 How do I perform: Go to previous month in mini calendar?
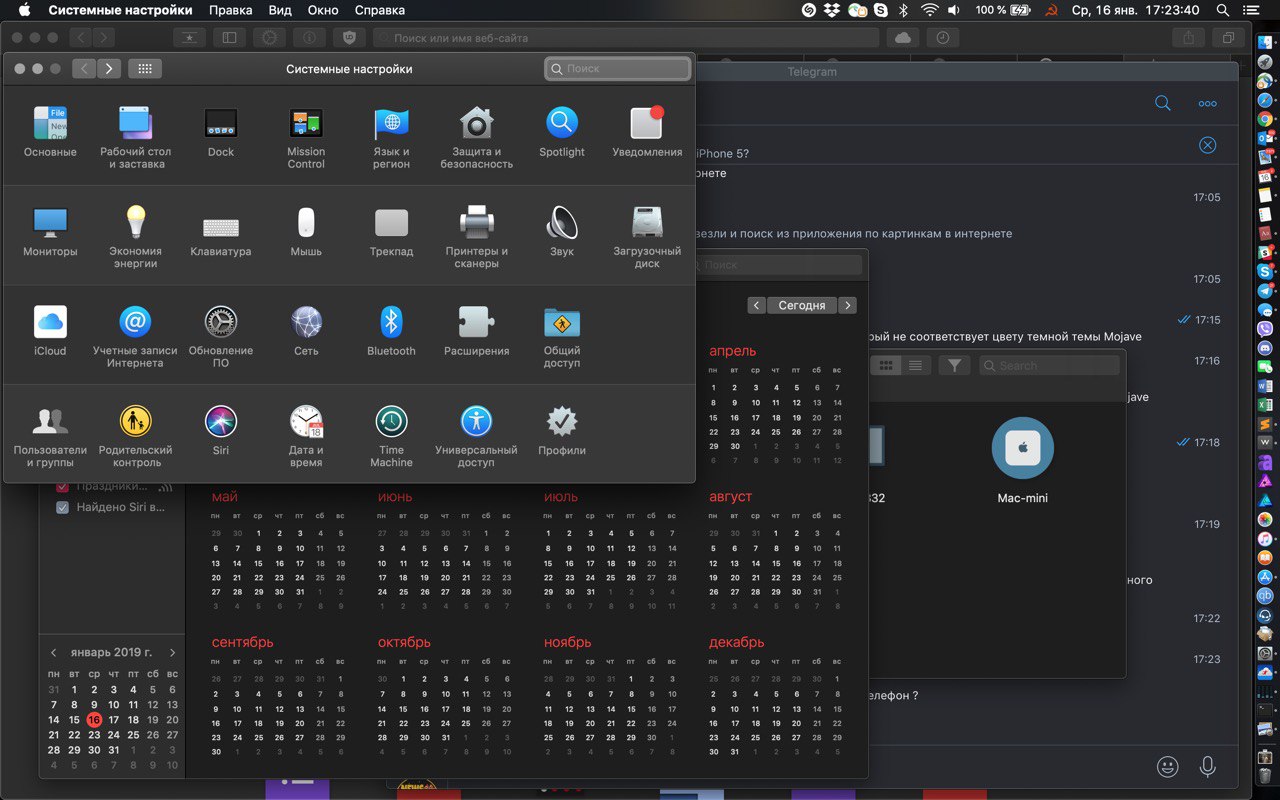[54, 652]
